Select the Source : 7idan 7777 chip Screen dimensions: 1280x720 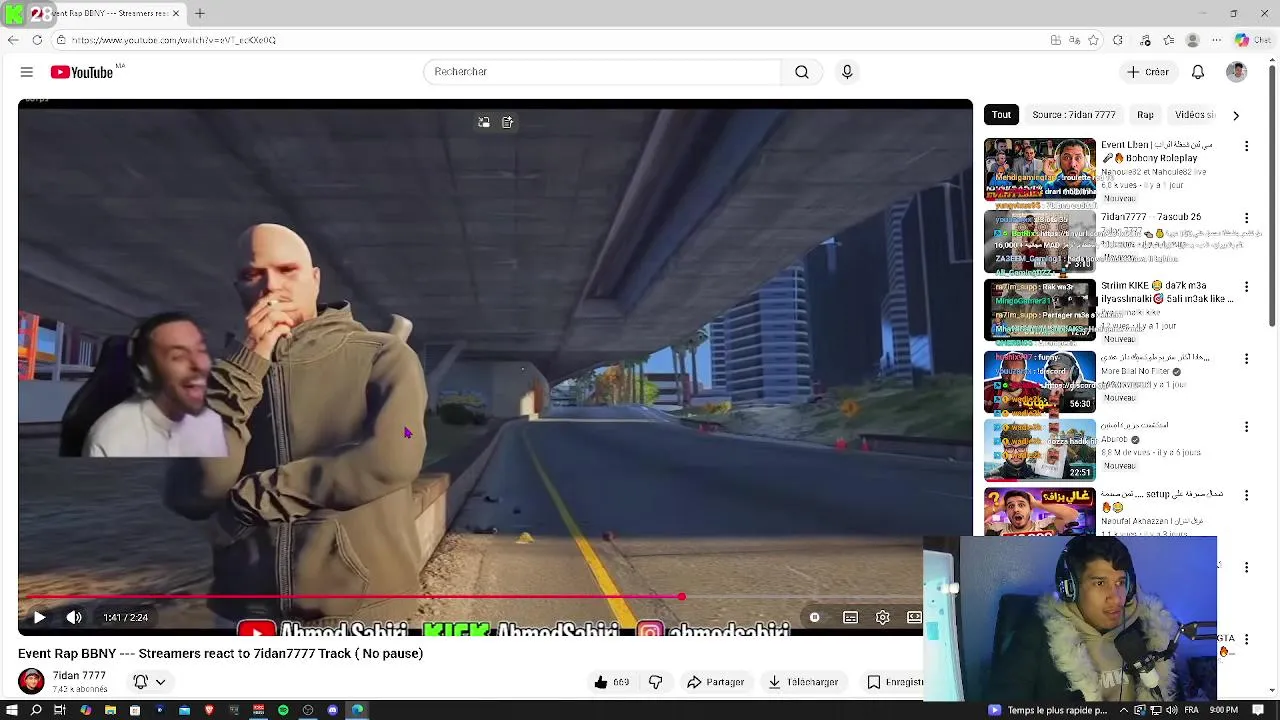pos(1074,115)
